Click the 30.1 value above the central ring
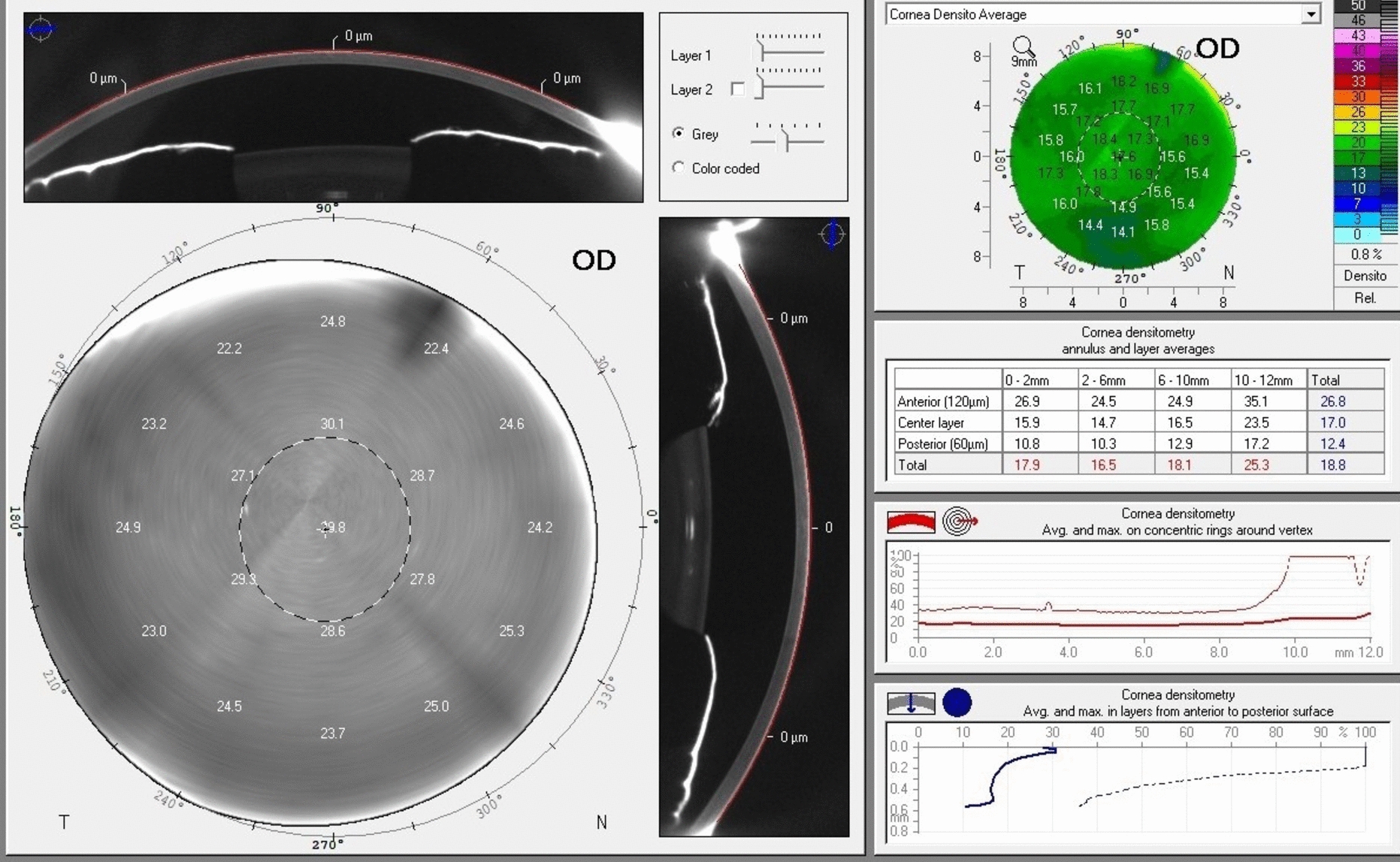1400x862 pixels. click(332, 424)
